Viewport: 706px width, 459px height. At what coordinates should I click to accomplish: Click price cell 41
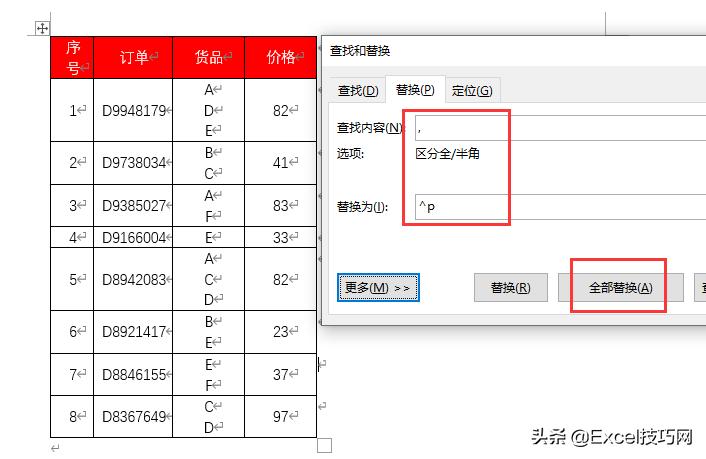(281, 163)
